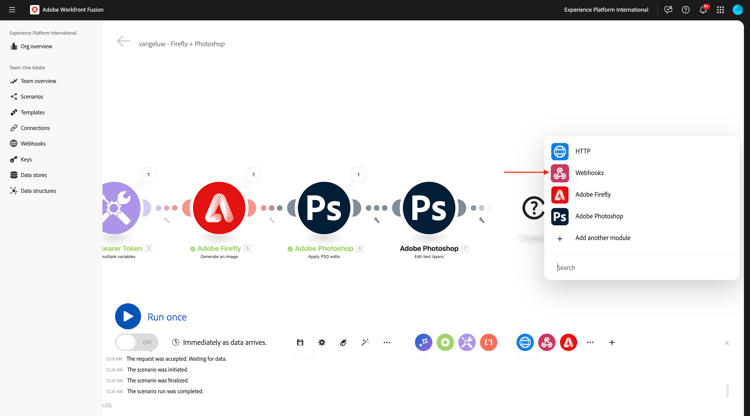Open Adobe Firefly favorite in bottom toolbar
Image resolution: width=750 pixels, height=416 pixels.
(568, 342)
